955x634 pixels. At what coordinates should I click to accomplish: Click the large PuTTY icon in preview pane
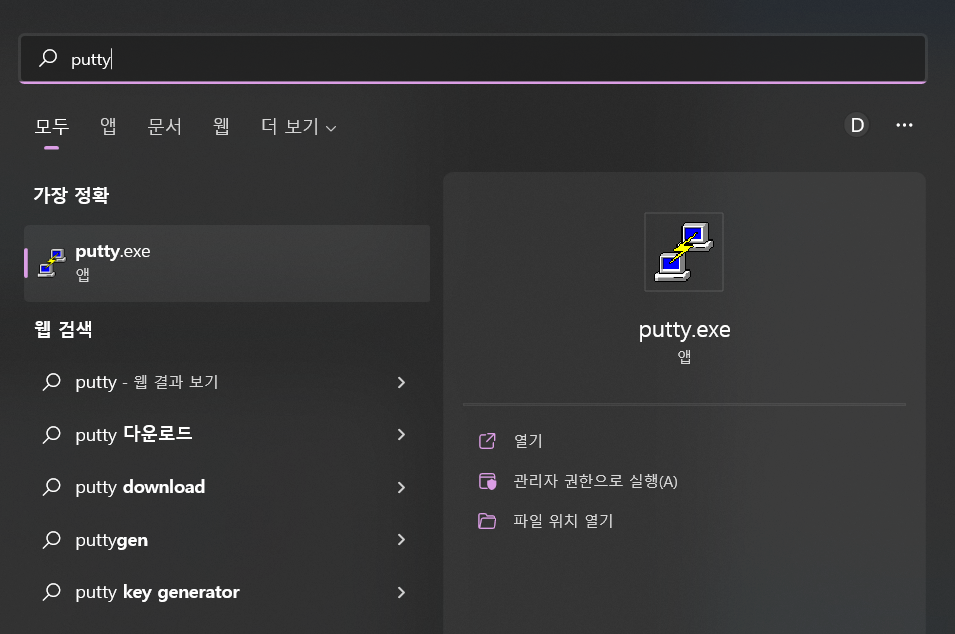pyautogui.click(x=684, y=252)
